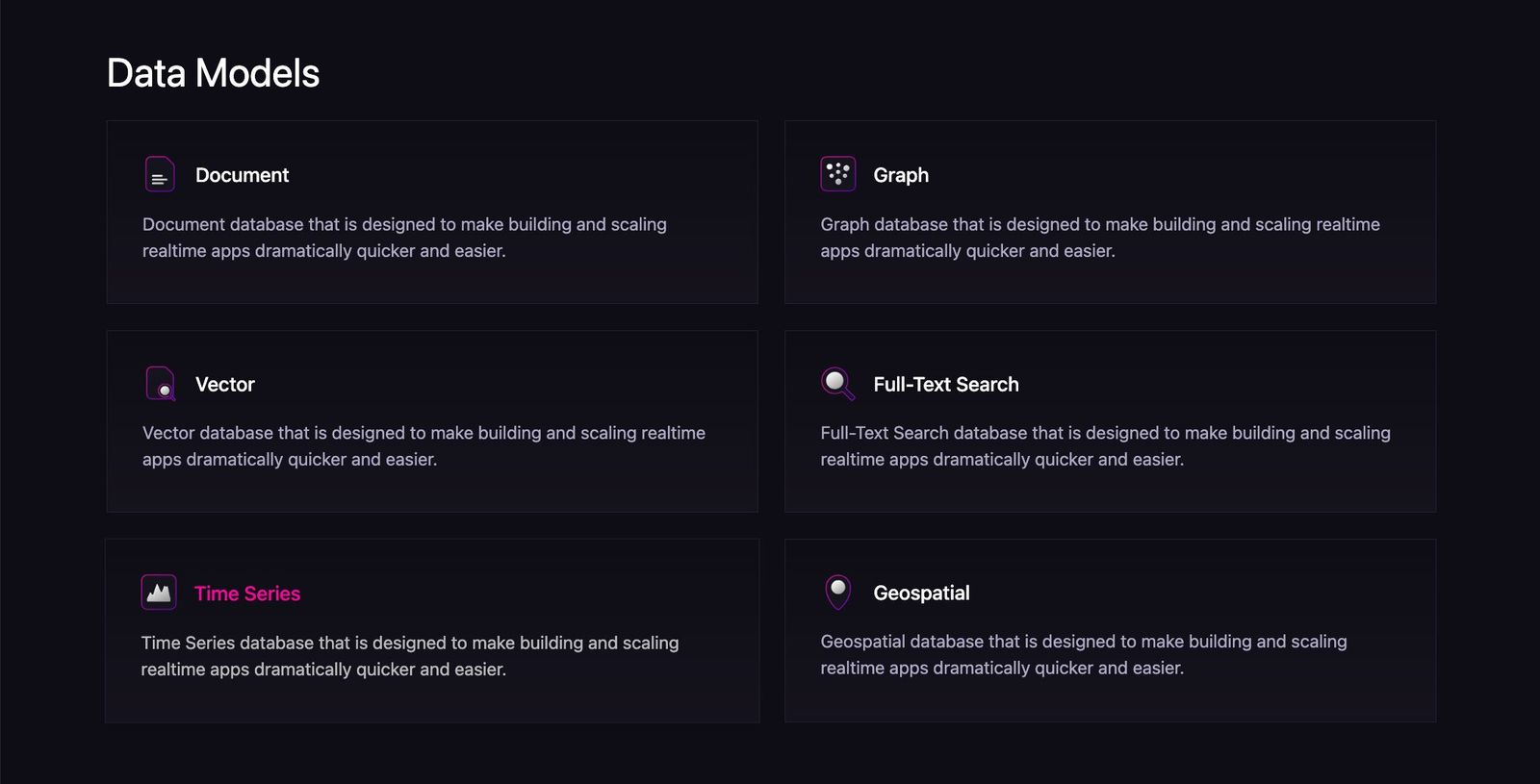Select the Vector heading
1540x784 pixels.
[x=224, y=385]
